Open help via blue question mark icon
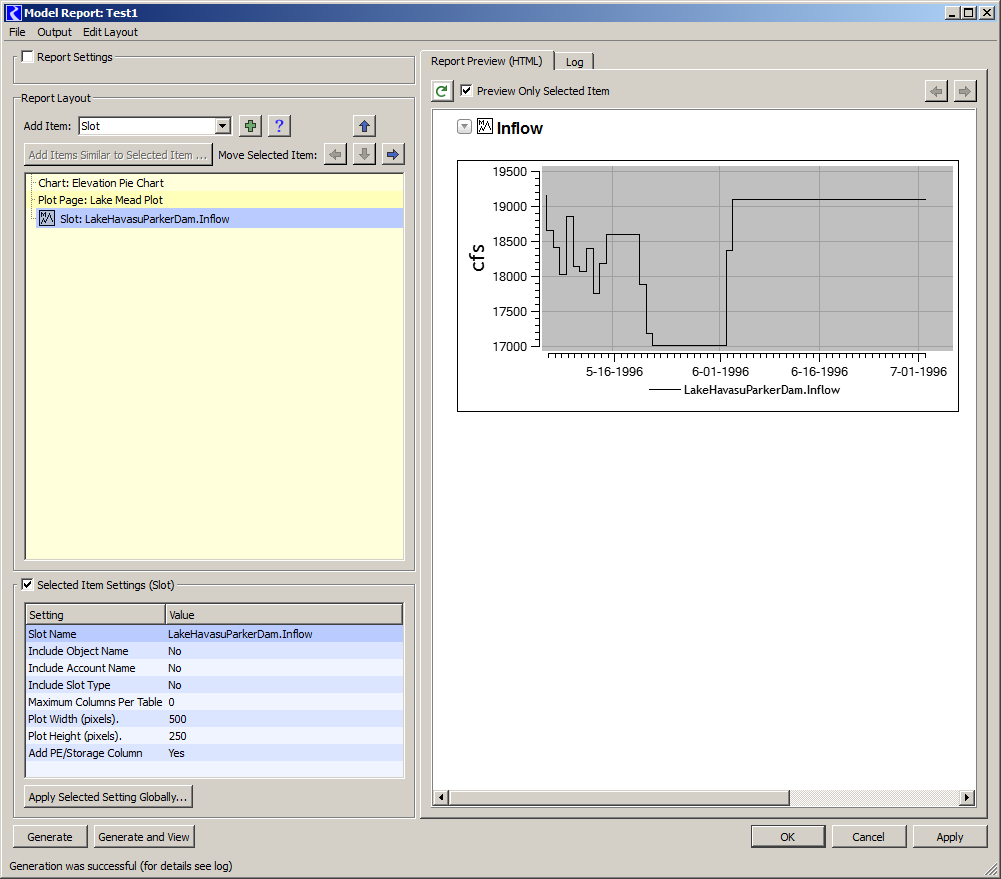This screenshot has width=1001, height=879. click(279, 126)
